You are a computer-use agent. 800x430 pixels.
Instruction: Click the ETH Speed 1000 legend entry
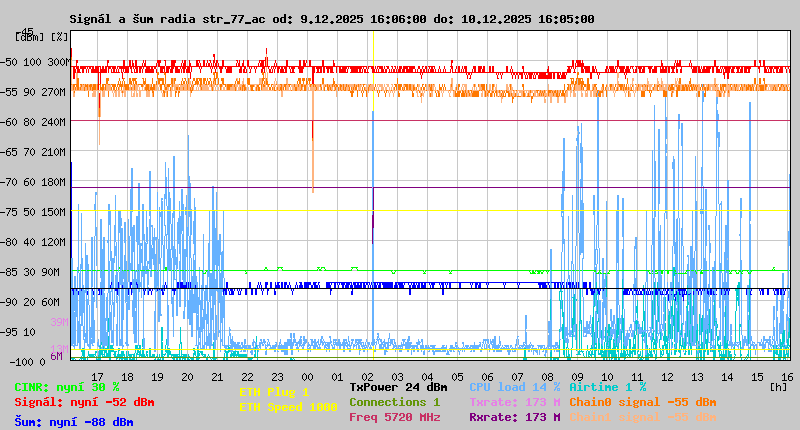[288, 407]
